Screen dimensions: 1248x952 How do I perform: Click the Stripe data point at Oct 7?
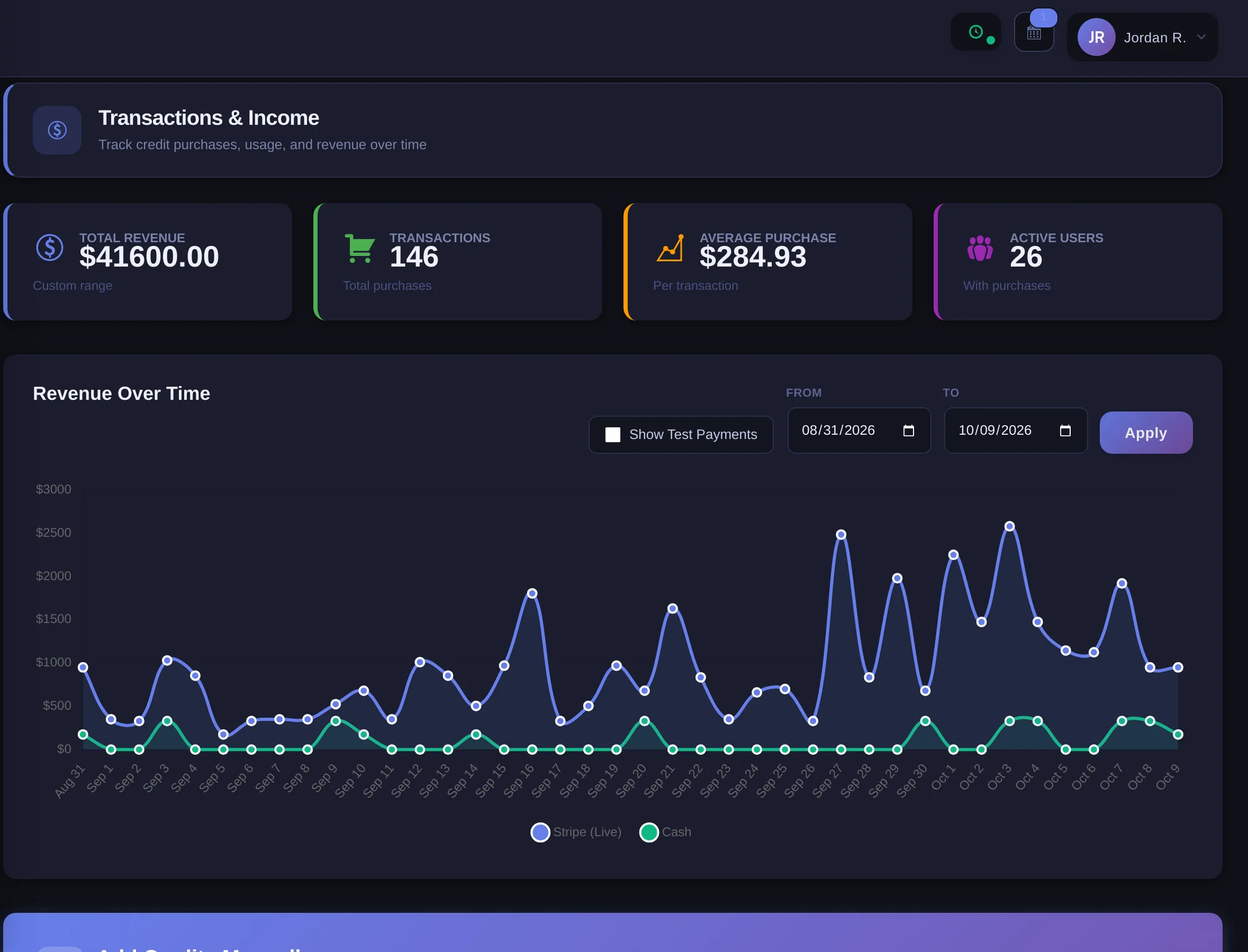click(x=1122, y=583)
